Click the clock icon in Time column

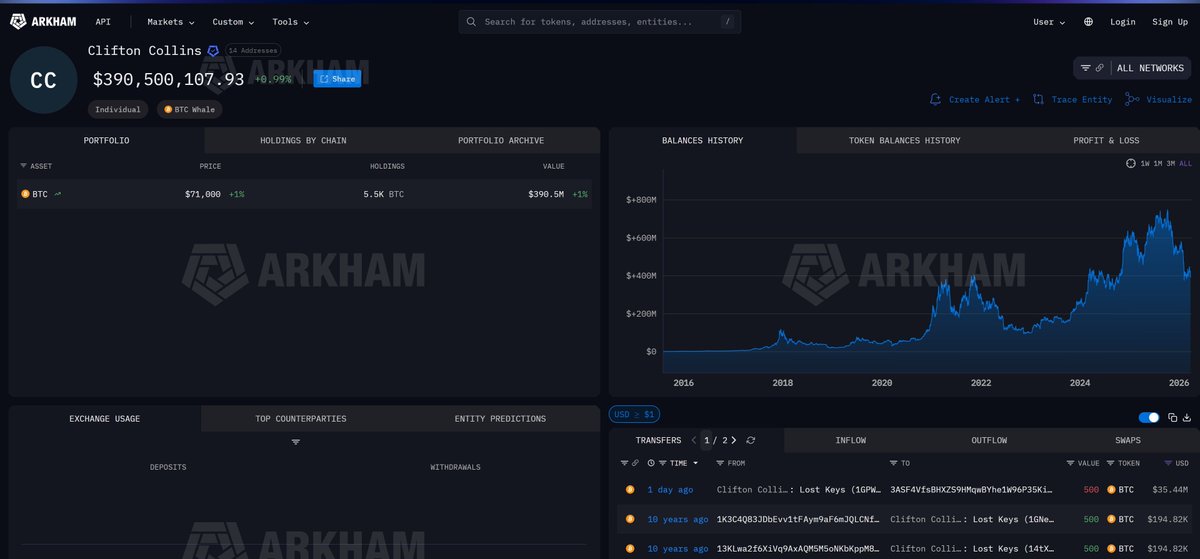(x=651, y=463)
